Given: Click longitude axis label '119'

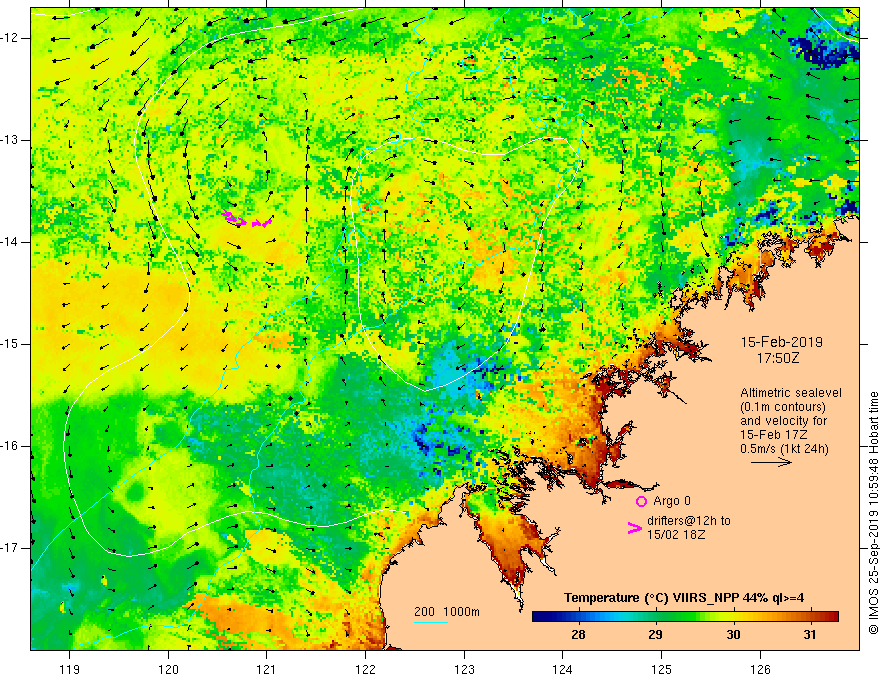Looking at the screenshot, I should 69,669.
